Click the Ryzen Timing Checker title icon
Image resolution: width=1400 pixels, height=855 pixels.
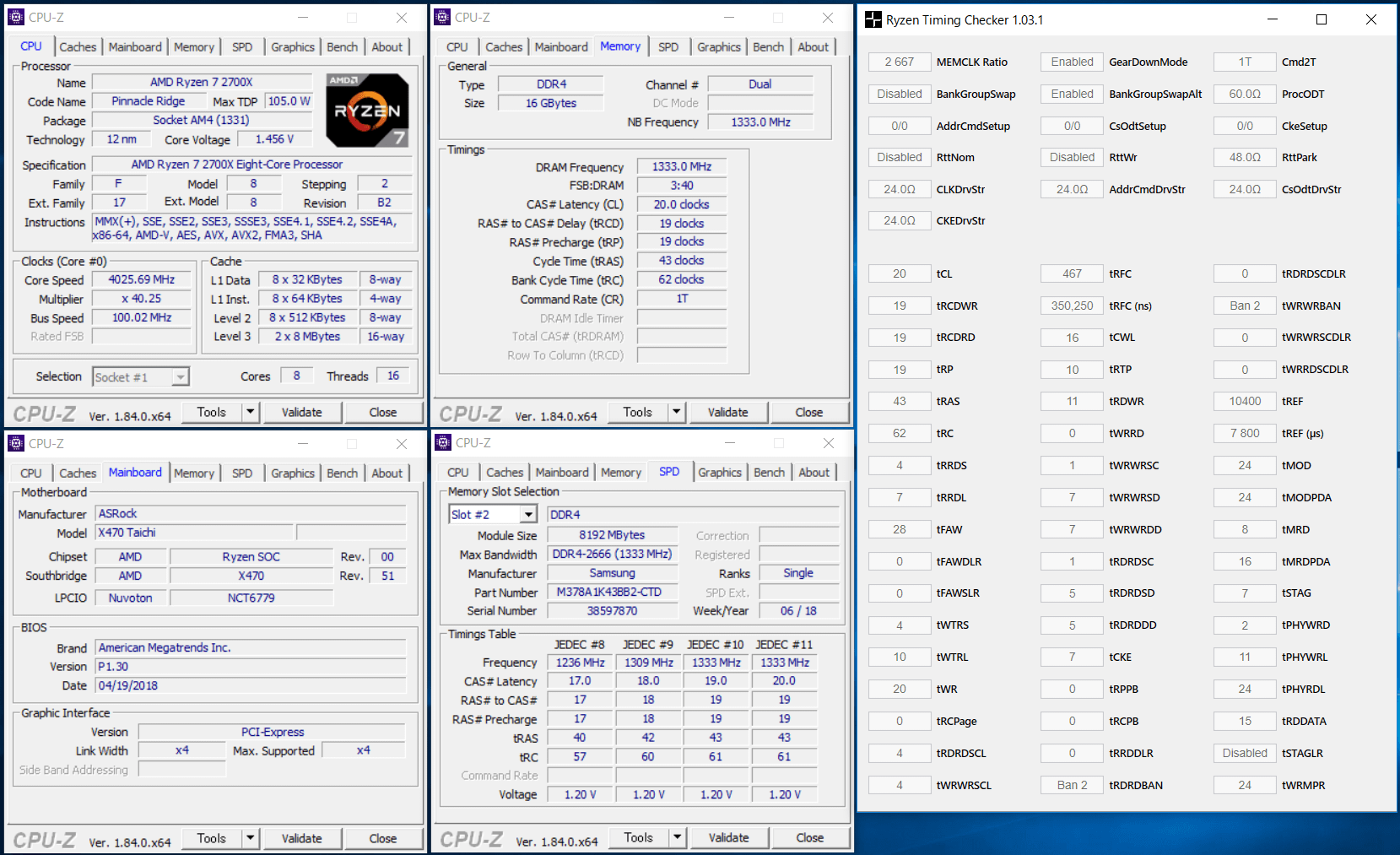[x=873, y=19]
